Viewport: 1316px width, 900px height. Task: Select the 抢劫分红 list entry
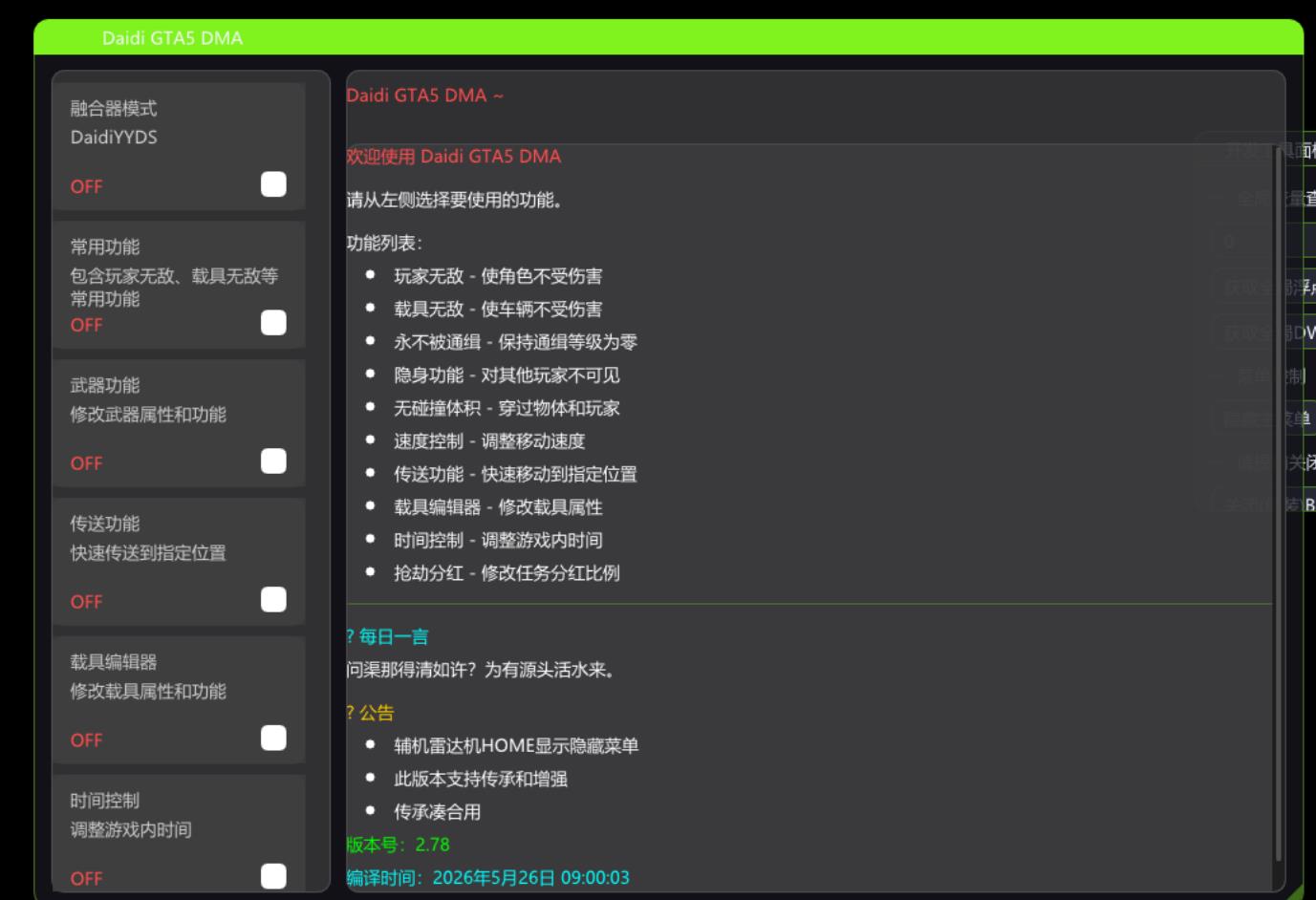(x=507, y=573)
